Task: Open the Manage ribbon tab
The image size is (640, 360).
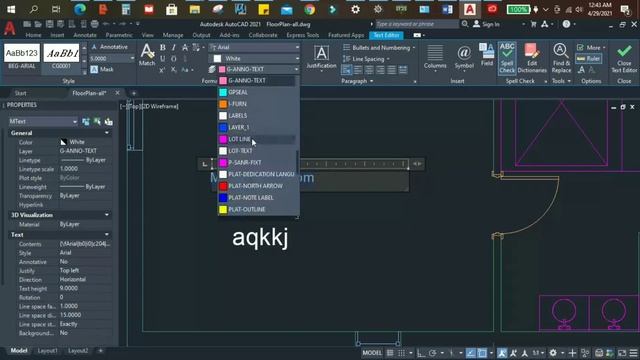Action: pyautogui.click(x=173, y=35)
